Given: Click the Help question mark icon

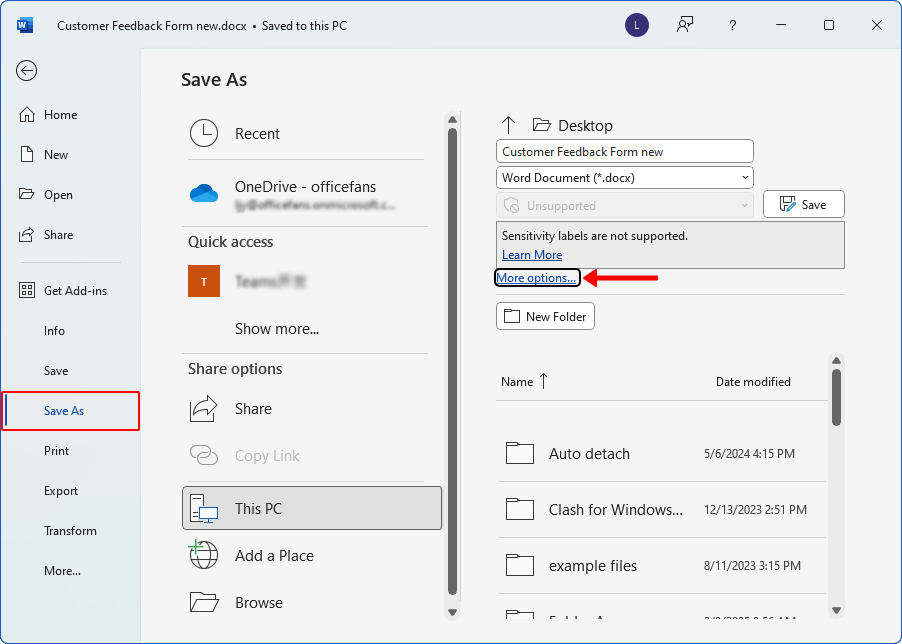Looking at the screenshot, I should point(732,24).
